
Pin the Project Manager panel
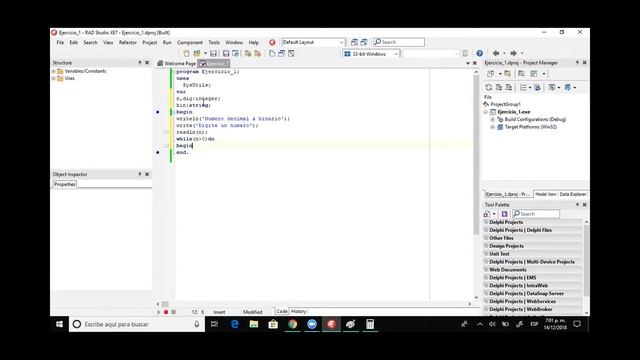(x=577, y=62)
